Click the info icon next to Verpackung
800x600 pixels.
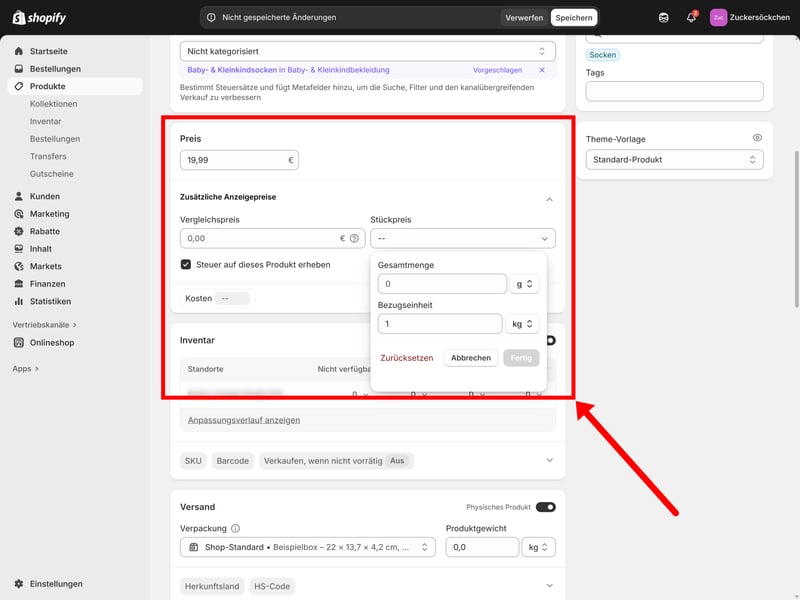[236, 529]
